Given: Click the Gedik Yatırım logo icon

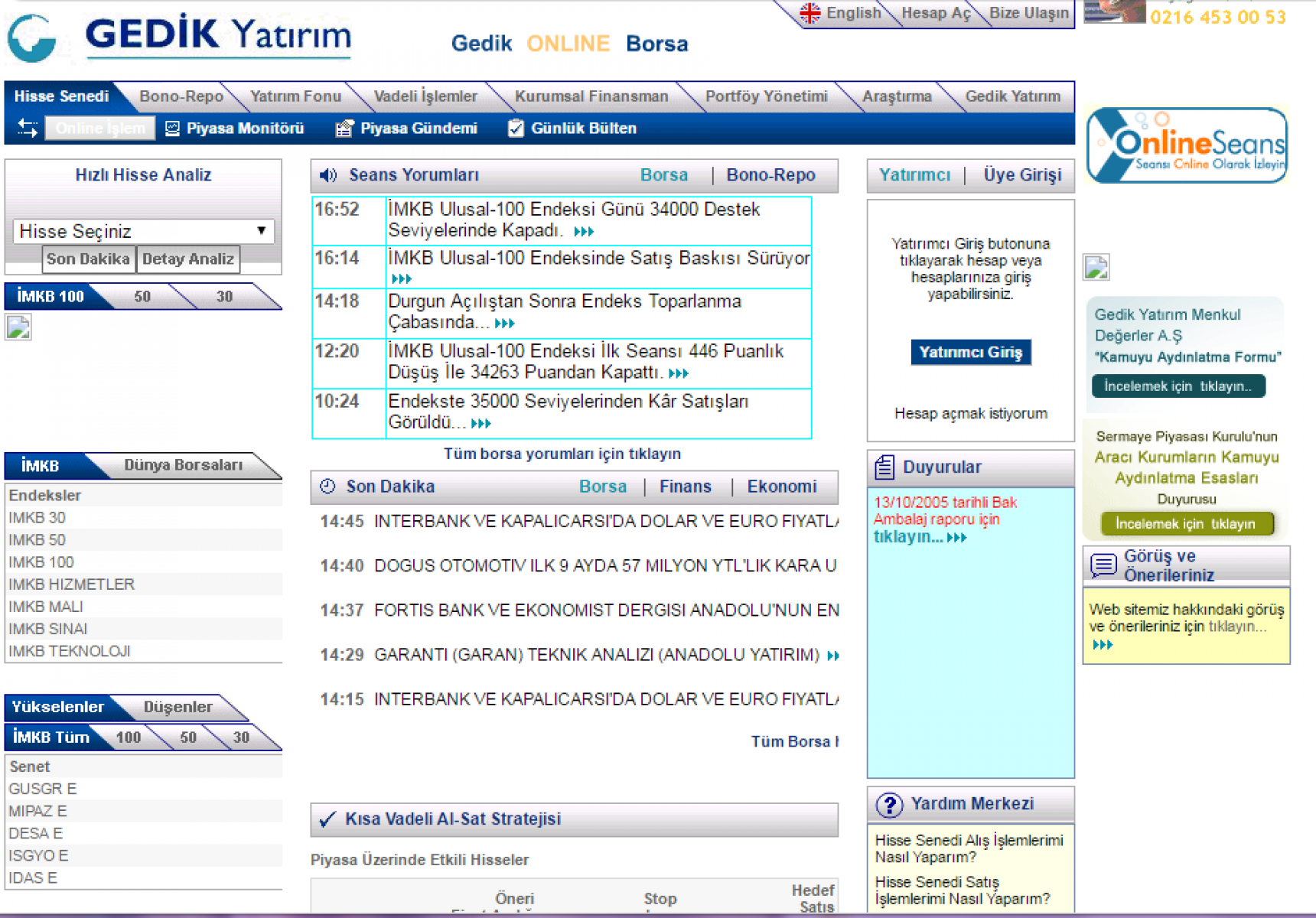Looking at the screenshot, I should click(x=32, y=37).
